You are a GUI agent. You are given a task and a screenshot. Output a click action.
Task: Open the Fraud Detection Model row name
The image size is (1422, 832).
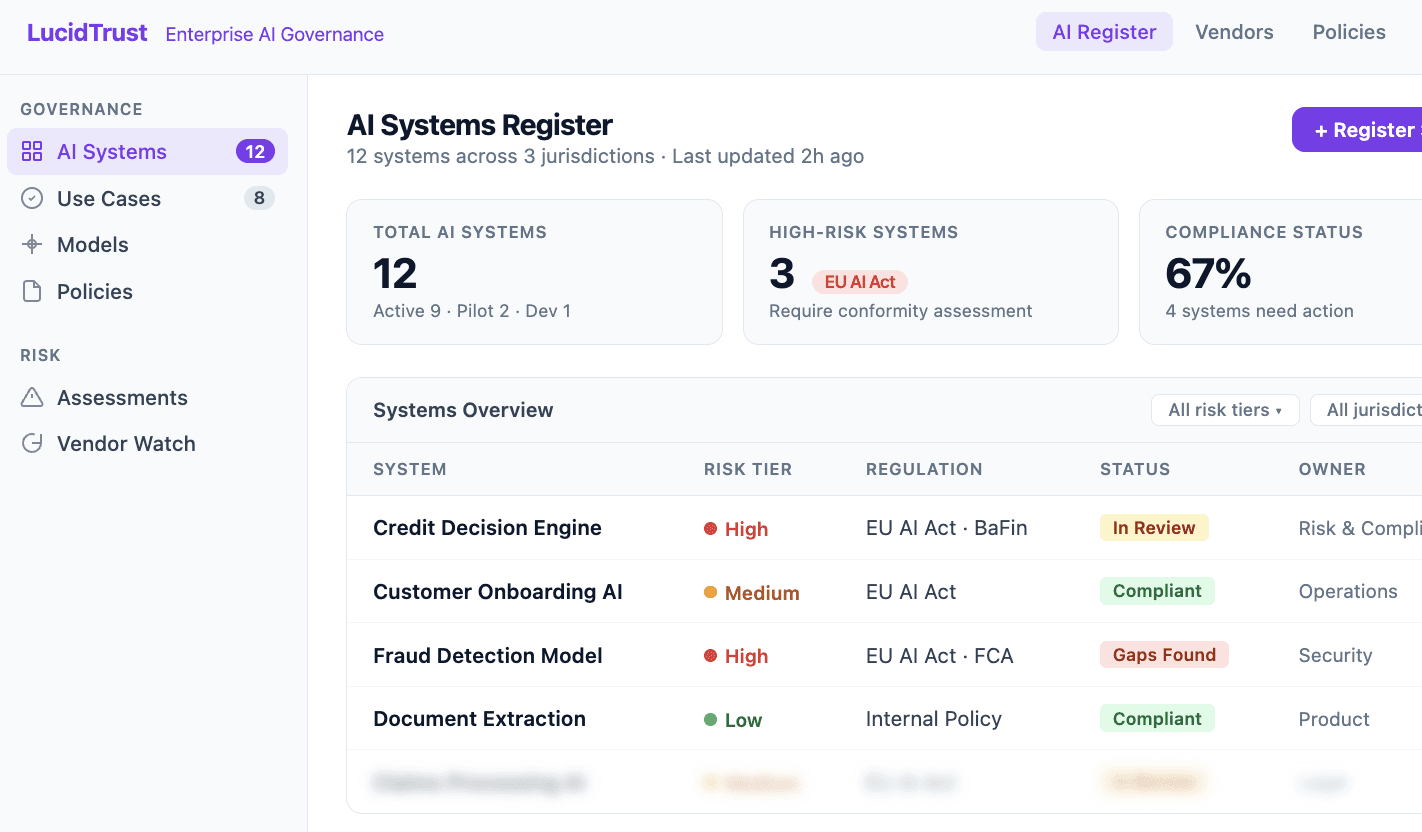click(x=488, y=656)
